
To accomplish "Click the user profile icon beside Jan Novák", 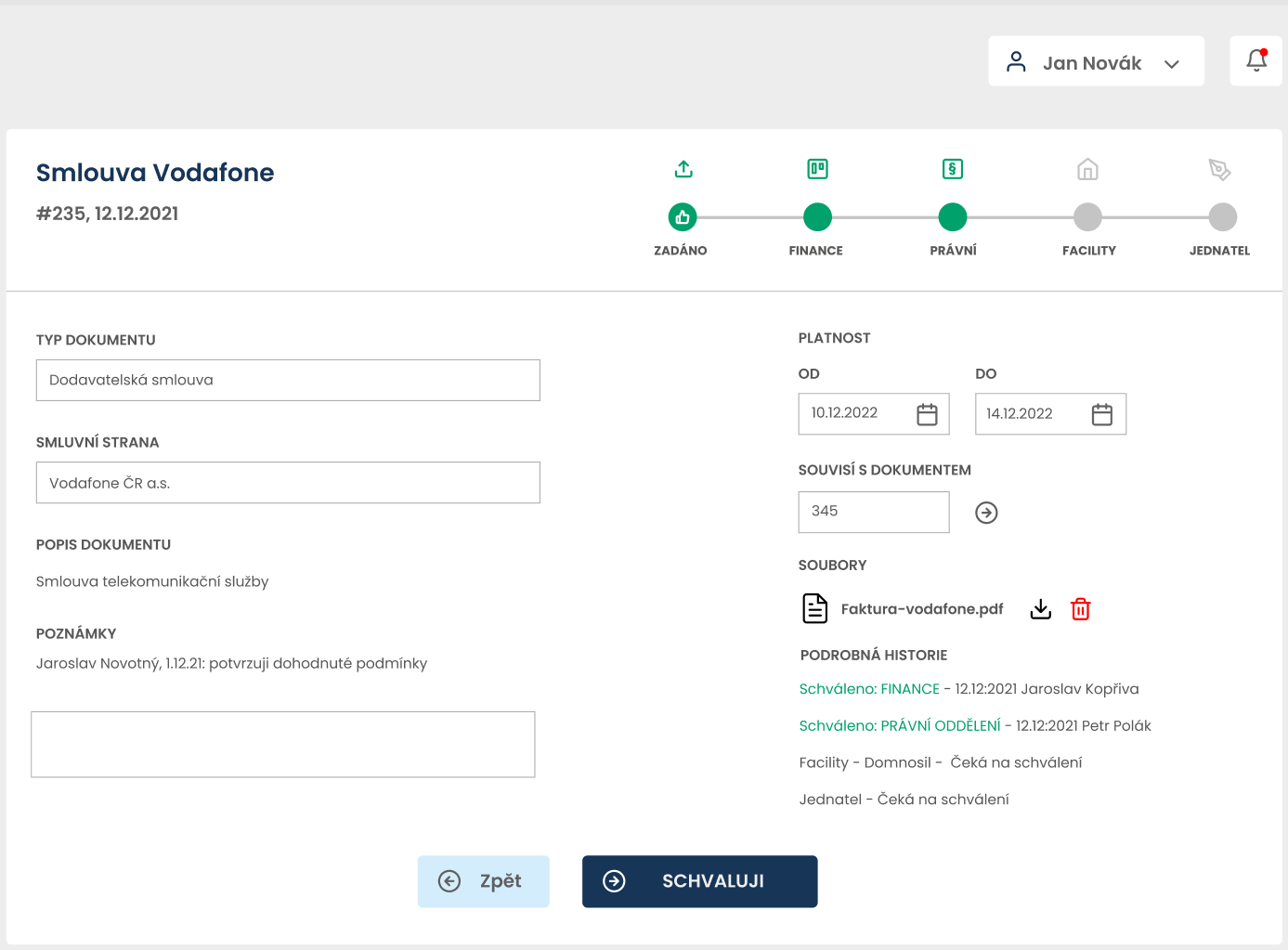I will pos(1017,61).
